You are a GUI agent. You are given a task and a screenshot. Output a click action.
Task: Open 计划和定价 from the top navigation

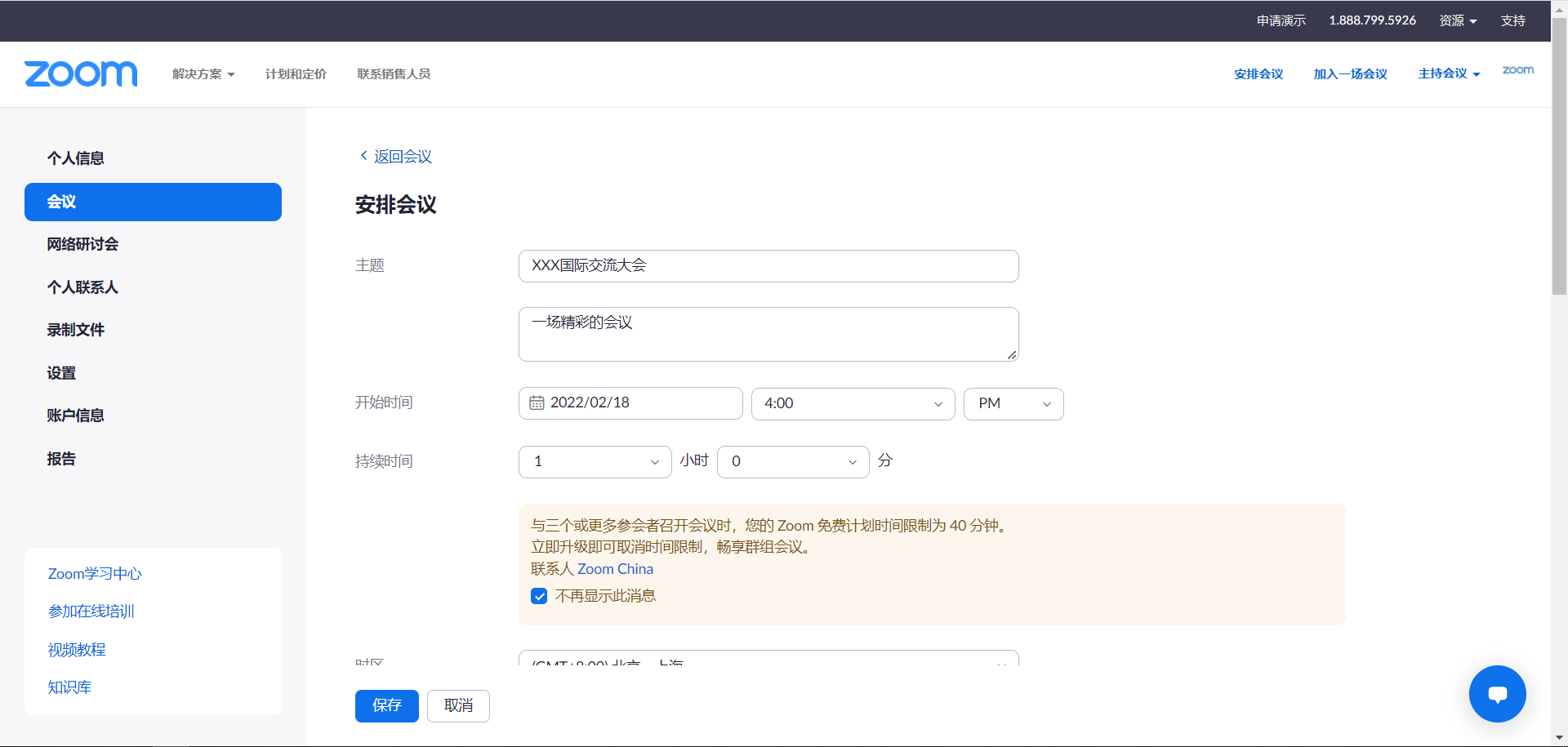[x=296, y=73]
